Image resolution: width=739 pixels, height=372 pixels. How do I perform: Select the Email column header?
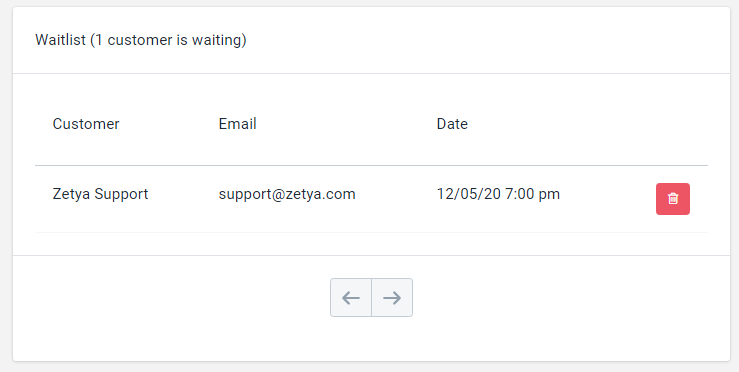(238, 124)
